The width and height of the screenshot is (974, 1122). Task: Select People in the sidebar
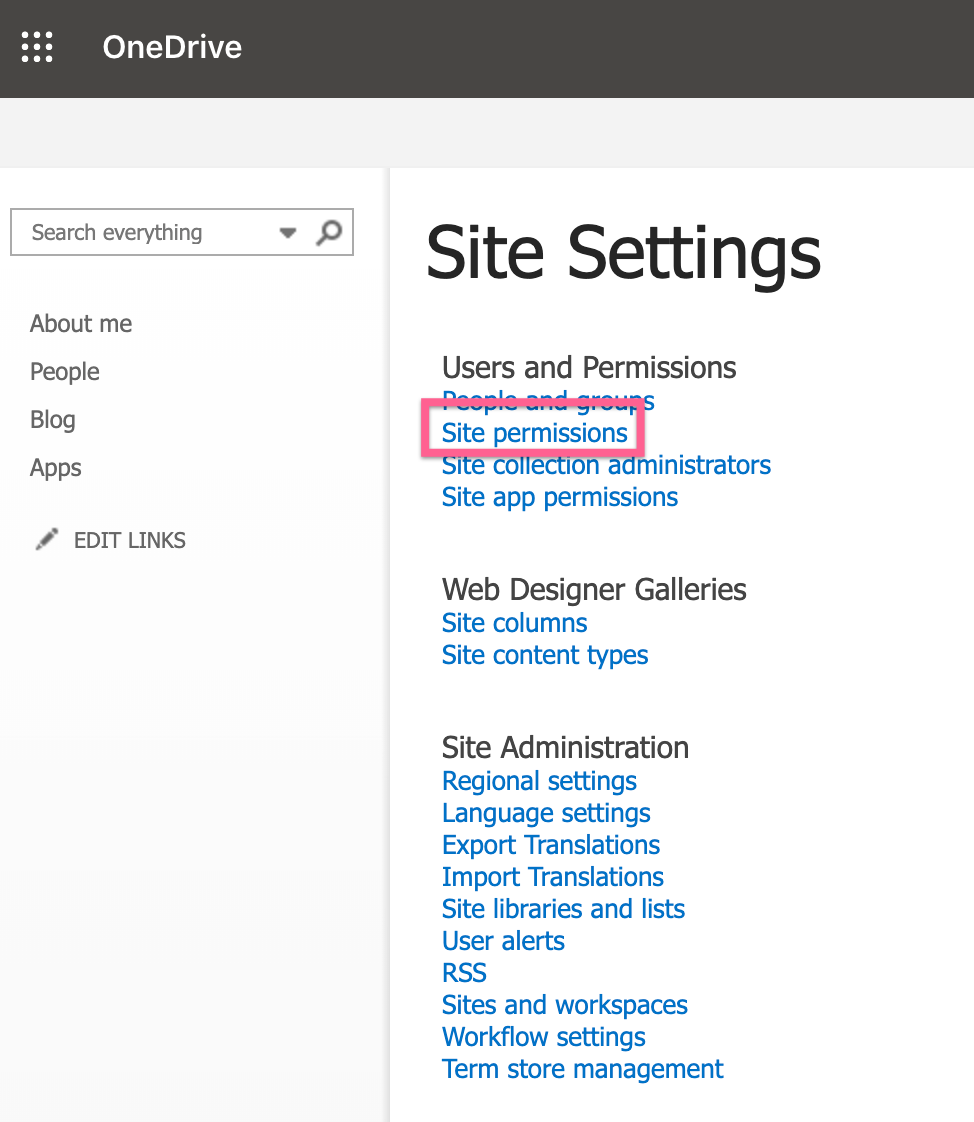coord(64,372)
